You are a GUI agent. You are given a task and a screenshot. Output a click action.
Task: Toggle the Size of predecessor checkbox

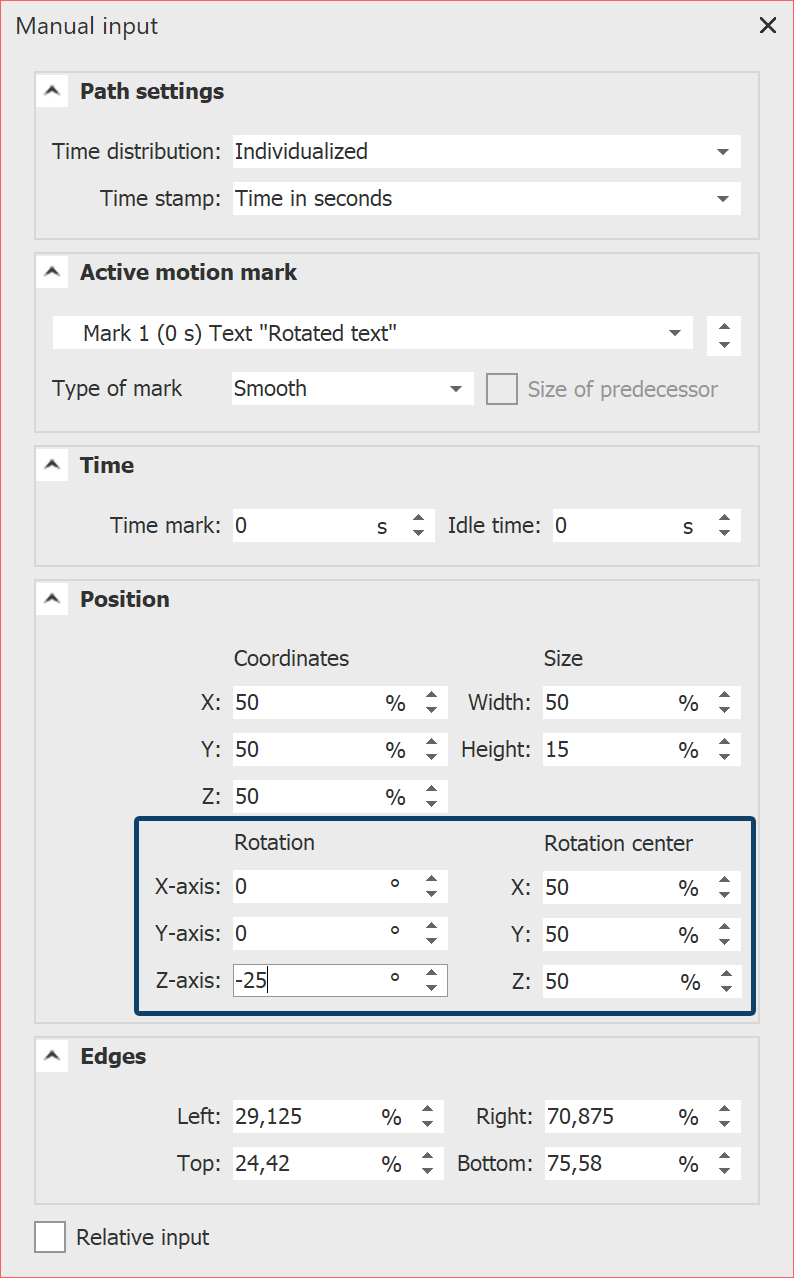(x=501, y=388)
